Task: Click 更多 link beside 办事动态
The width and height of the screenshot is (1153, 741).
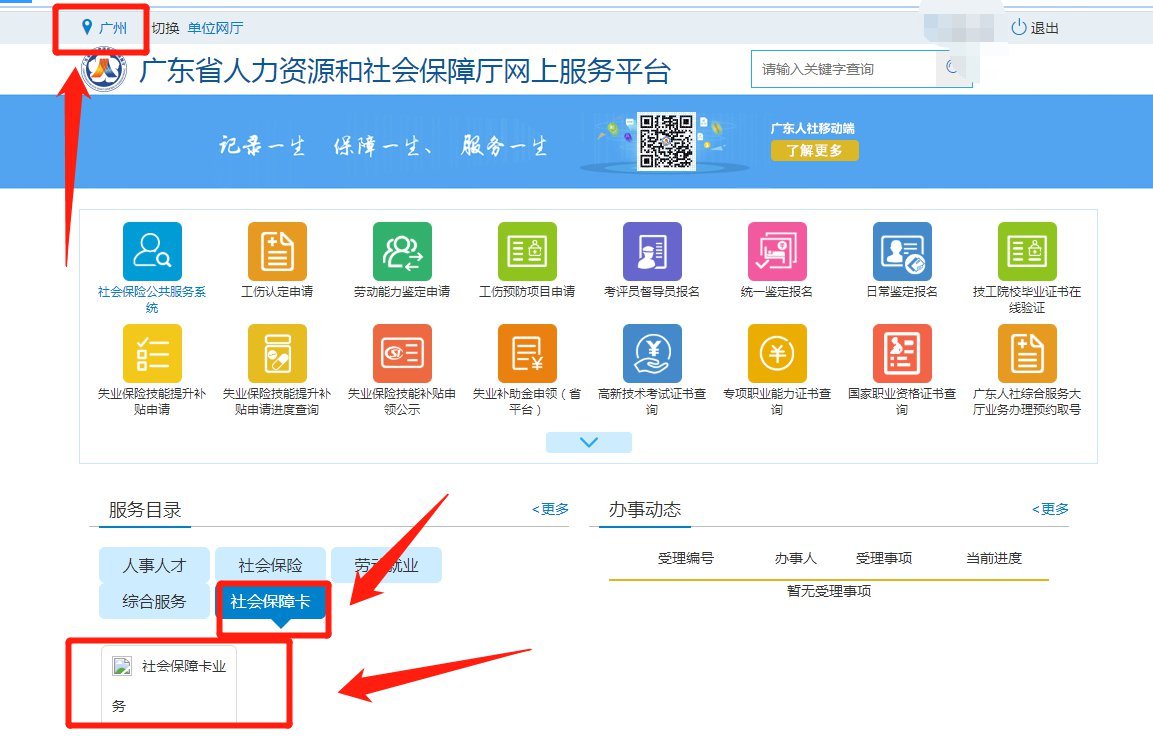Action: (1050, 509)
